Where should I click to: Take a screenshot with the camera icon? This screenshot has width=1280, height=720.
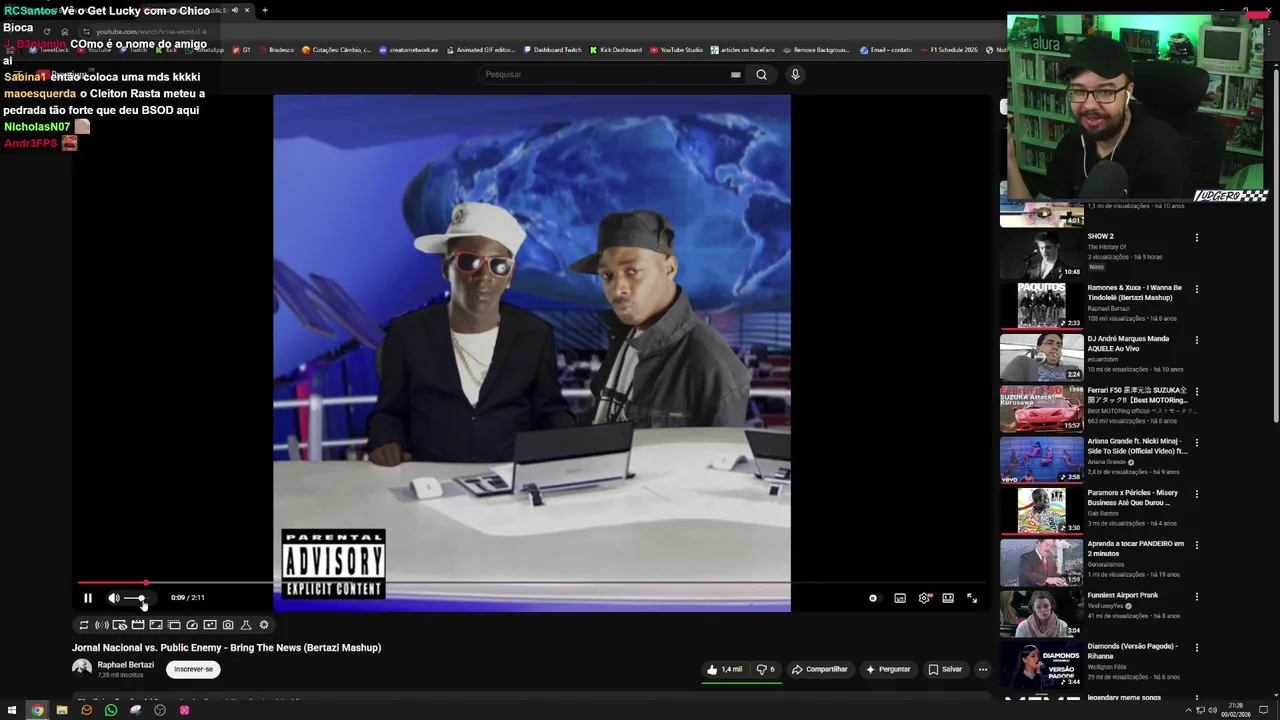(228, 625)
